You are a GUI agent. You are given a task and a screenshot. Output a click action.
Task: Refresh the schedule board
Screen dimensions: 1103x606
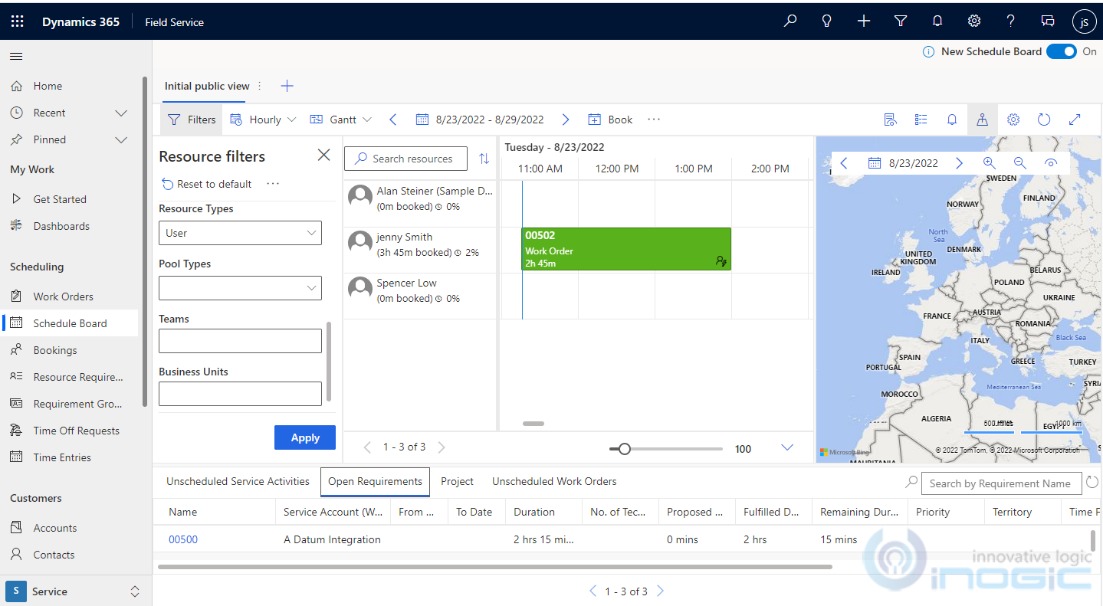tap(1044, 119)
